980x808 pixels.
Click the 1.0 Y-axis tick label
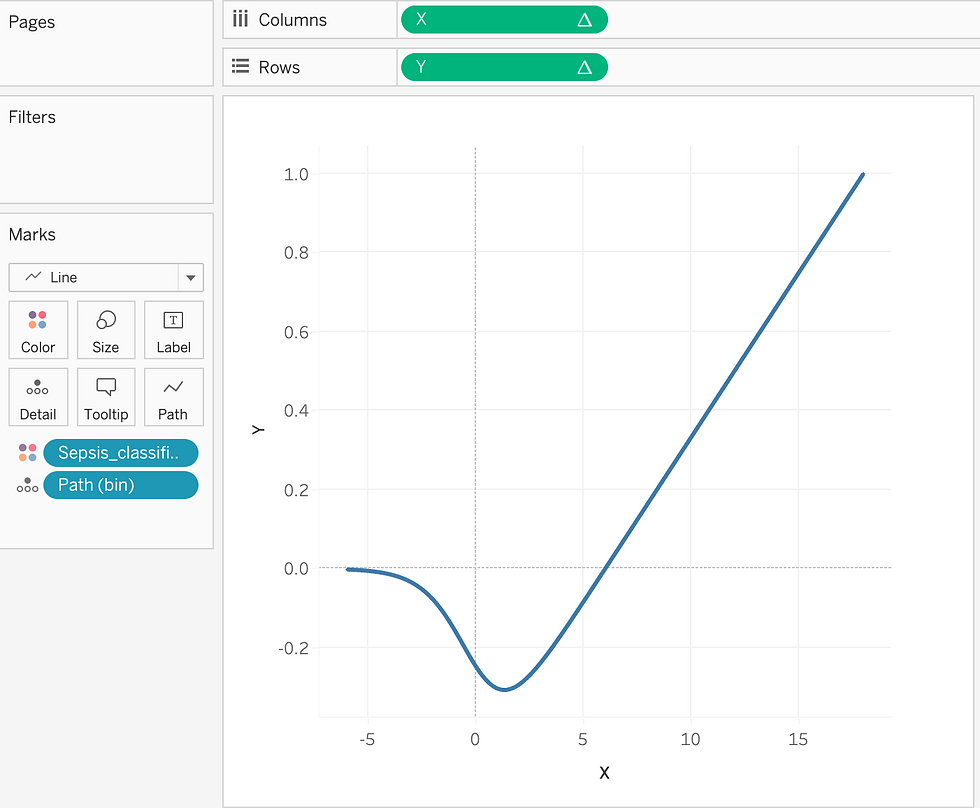tap(296, 174)
